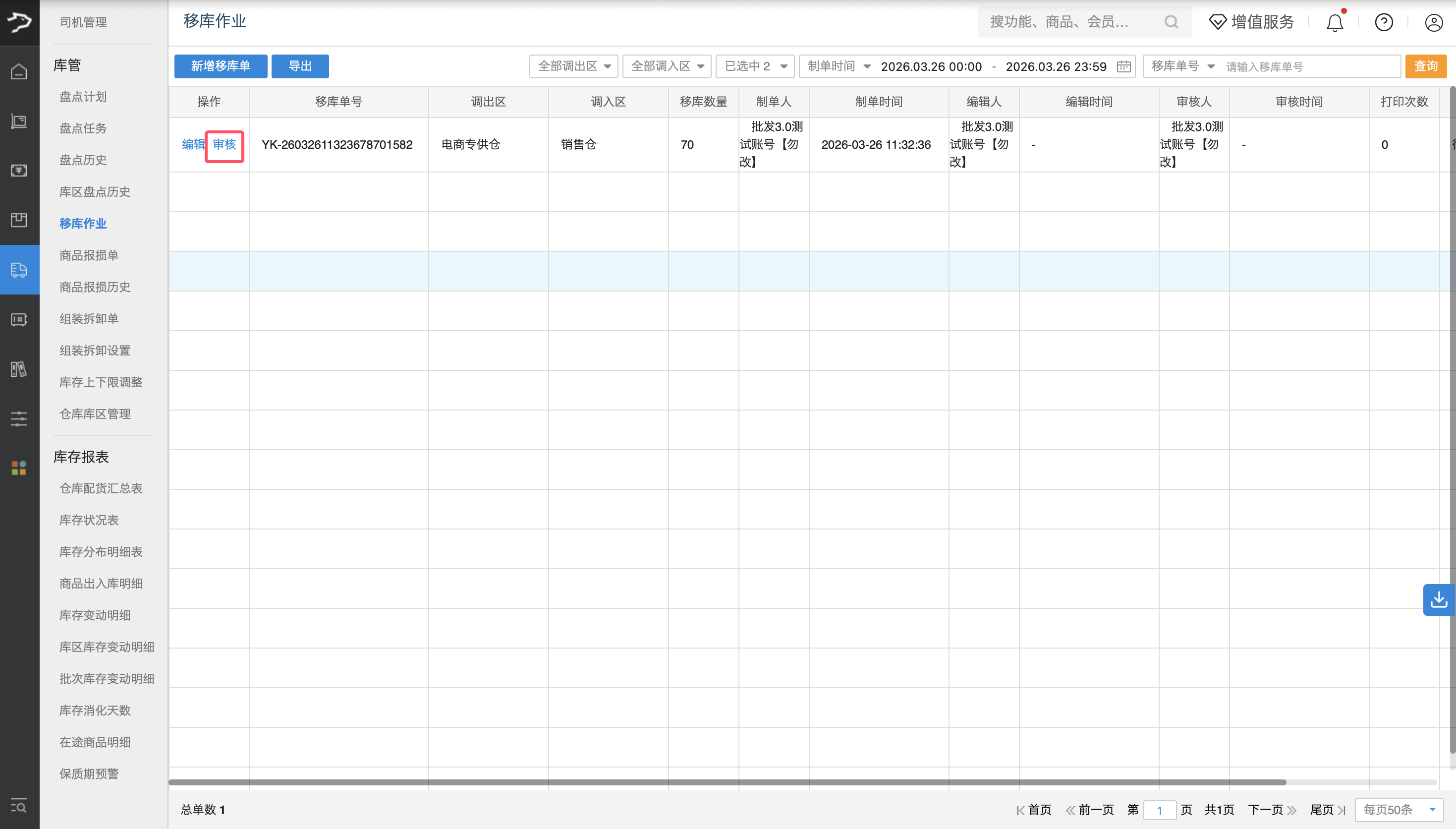Expand the 已选中 2 filter dropdown

click(x=754, y=66)
